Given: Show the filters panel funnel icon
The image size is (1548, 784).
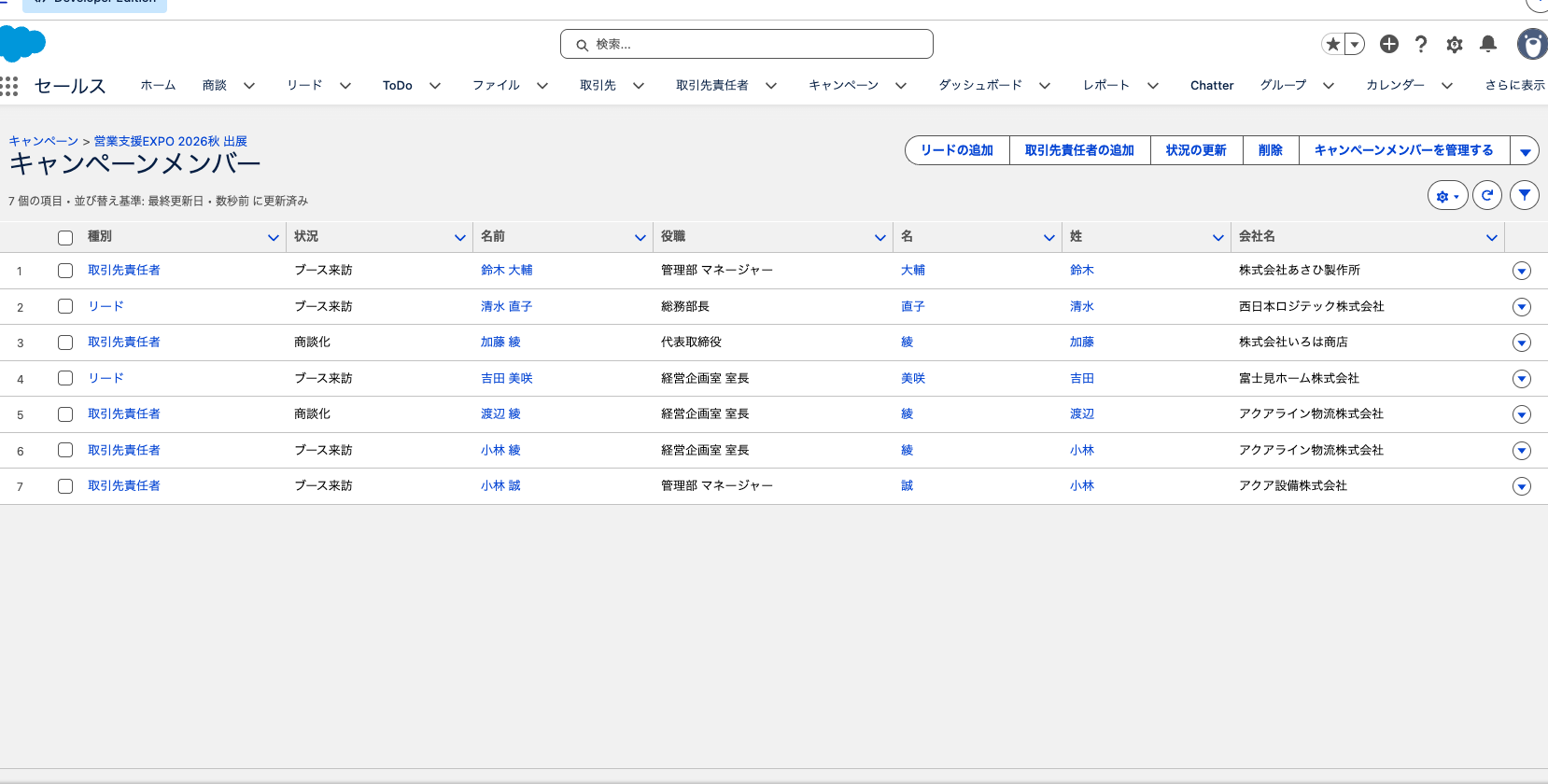Looking at the screenshot, I should point(1525,195).
